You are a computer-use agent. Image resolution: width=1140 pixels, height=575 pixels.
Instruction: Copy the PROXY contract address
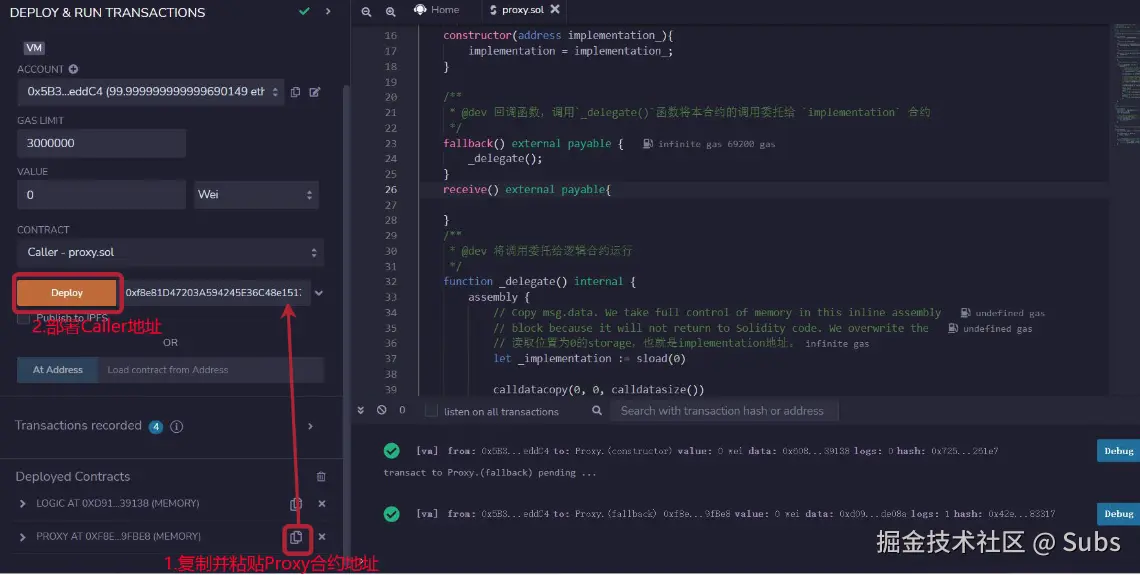pos(296,537)
